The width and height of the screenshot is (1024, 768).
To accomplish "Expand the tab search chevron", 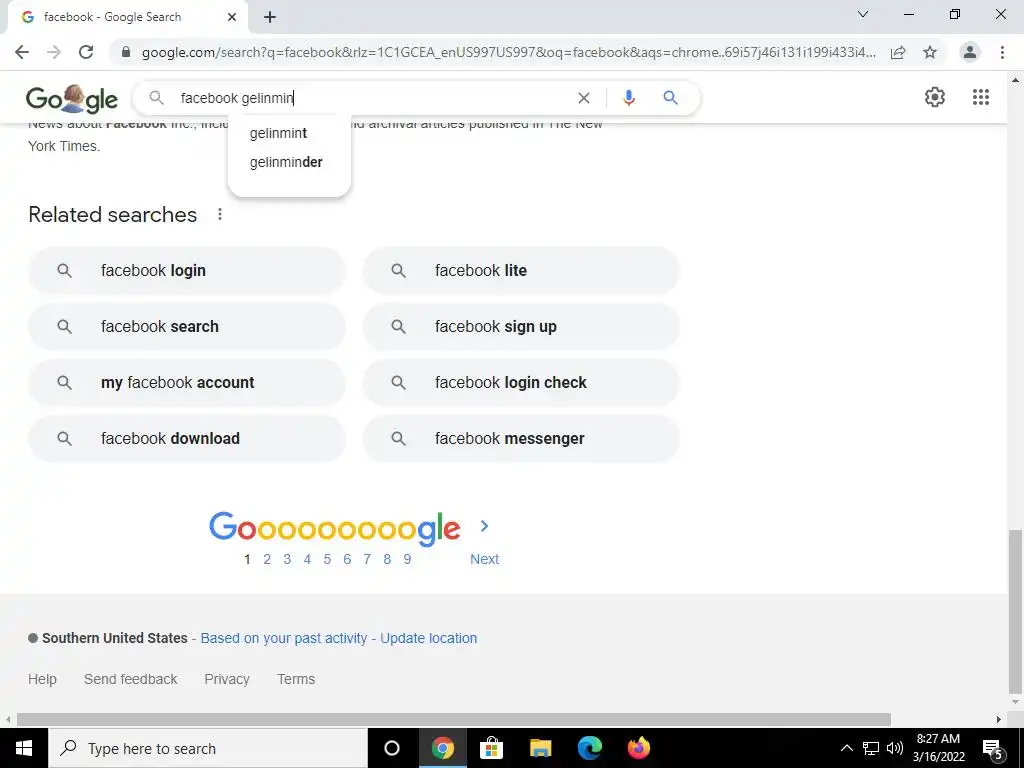I will pos(863,14).
